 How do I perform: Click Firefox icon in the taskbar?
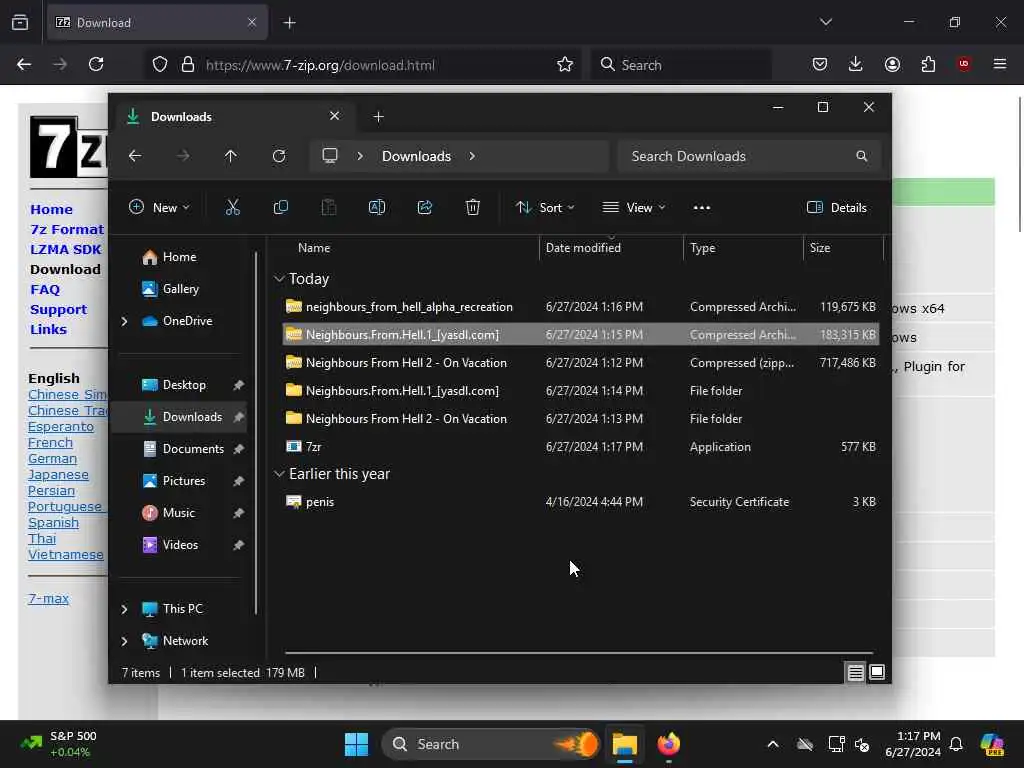[668, 744]
